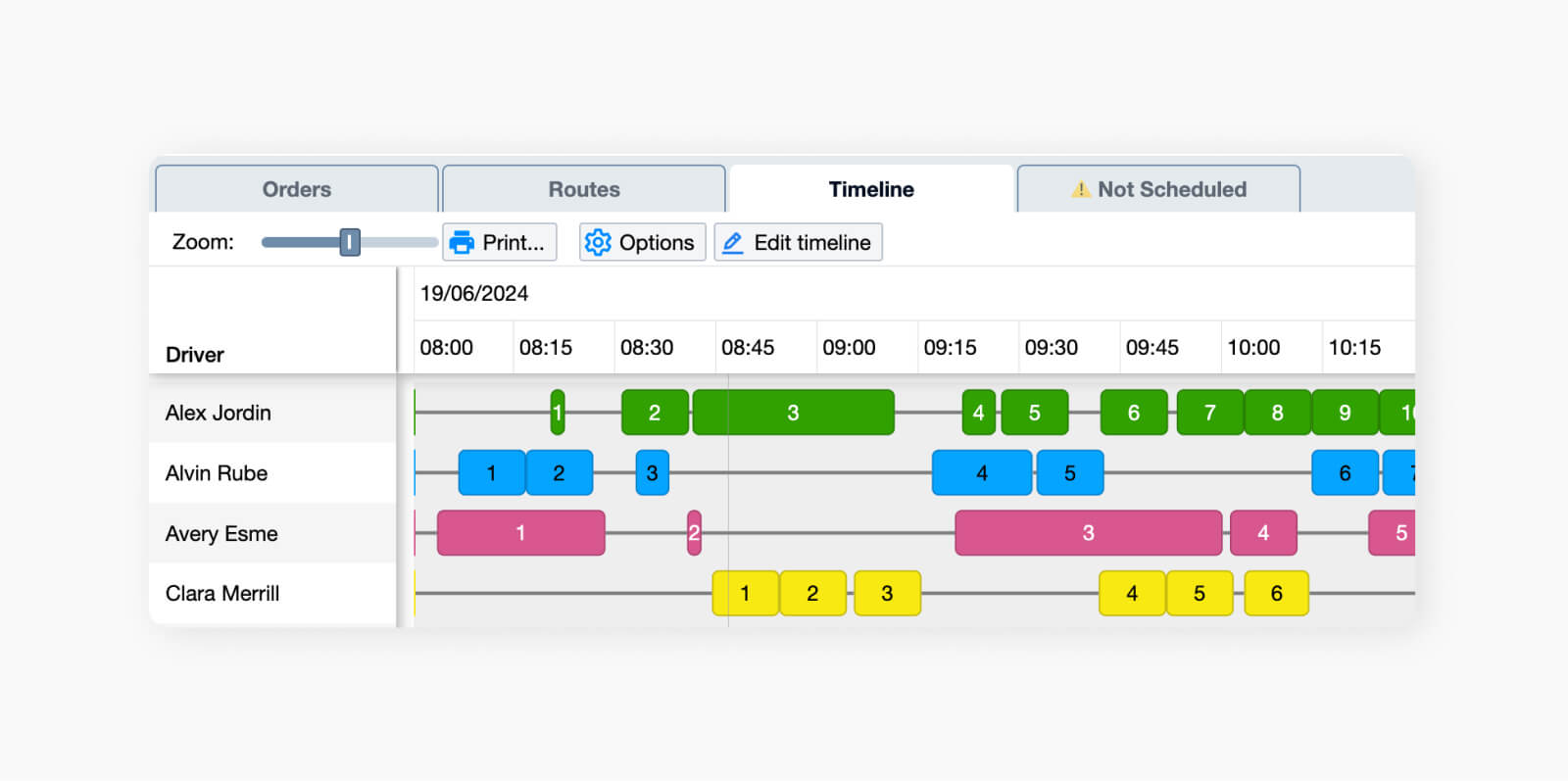The image size is (1568, 781).
Task: Click the Zoom slider handle
Action: pos(350,241)
